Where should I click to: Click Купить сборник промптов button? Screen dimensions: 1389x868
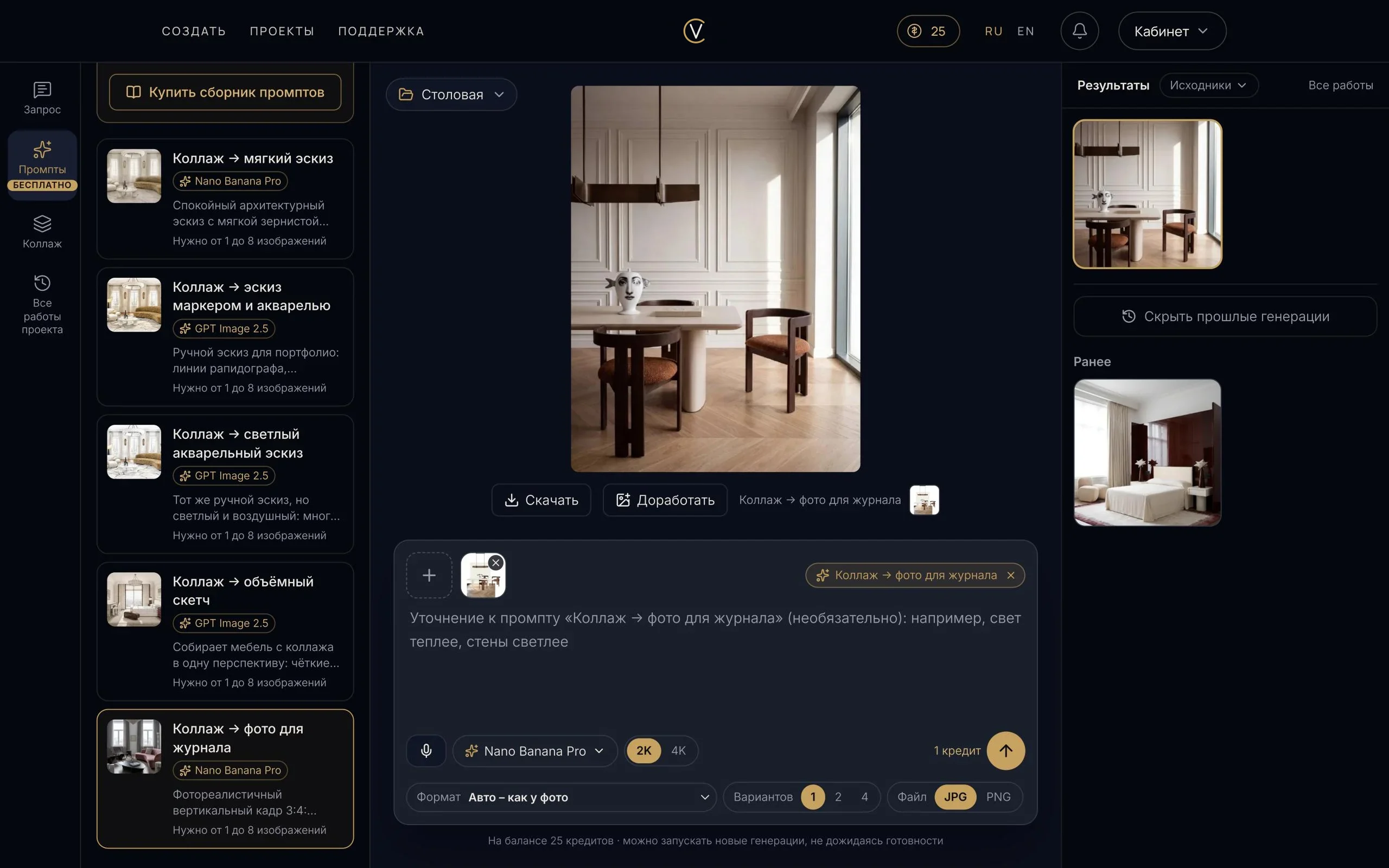pos(225,92)
